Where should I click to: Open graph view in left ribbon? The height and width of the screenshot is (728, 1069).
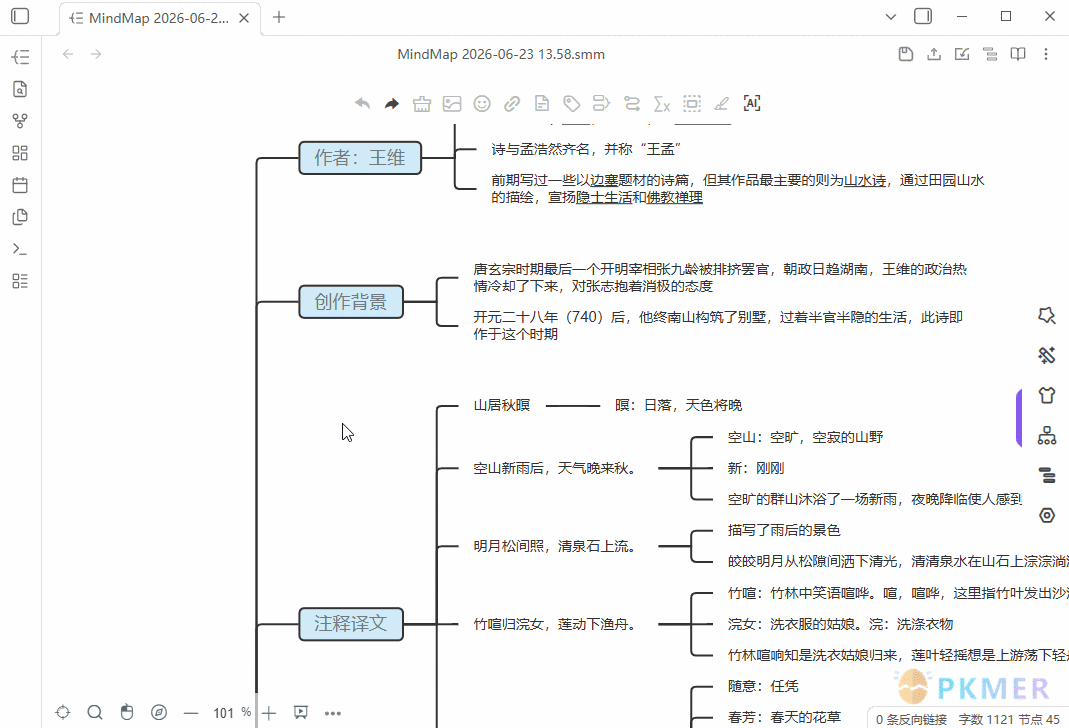pyautogui.click(x=20, y=121)
